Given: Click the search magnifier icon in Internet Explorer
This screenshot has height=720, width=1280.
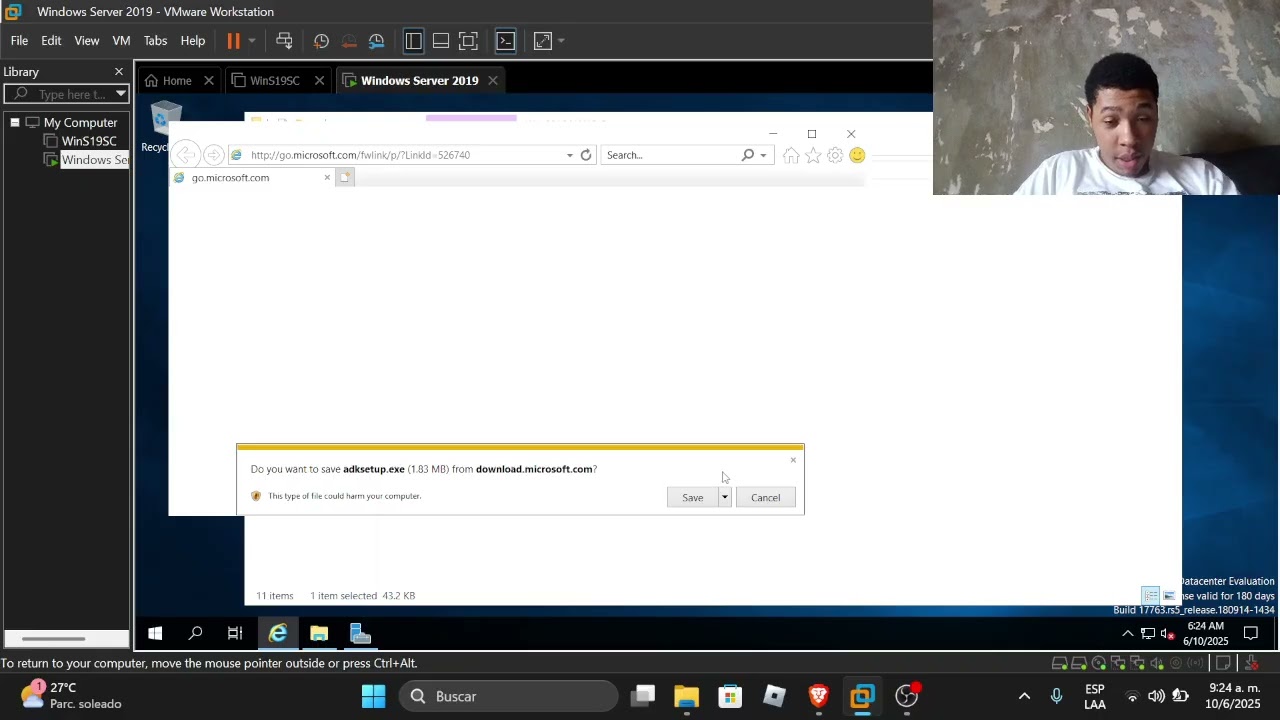Looking at the screenshot, I should (748, 155).
